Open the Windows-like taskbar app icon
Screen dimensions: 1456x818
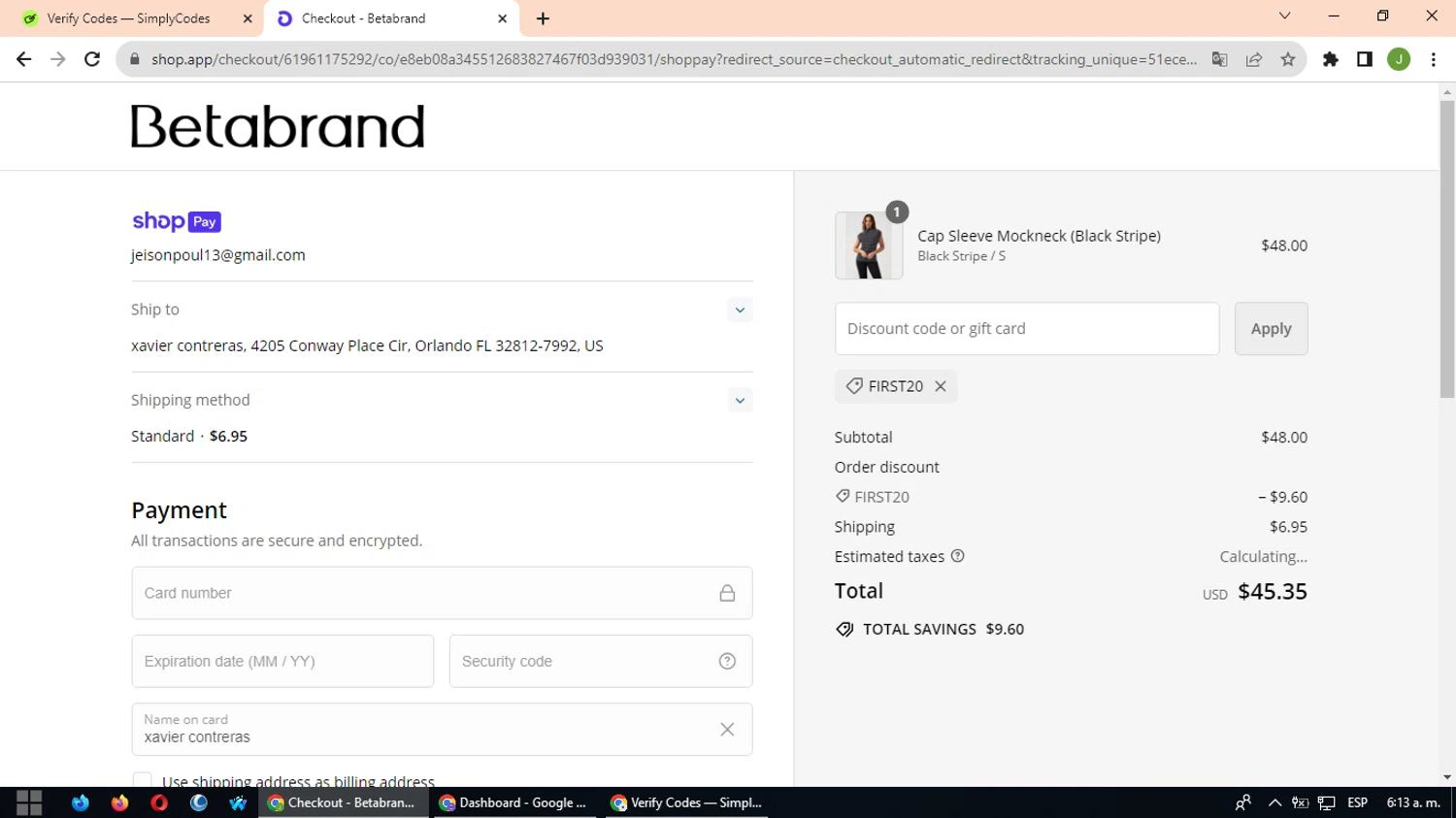click(239, 802)
